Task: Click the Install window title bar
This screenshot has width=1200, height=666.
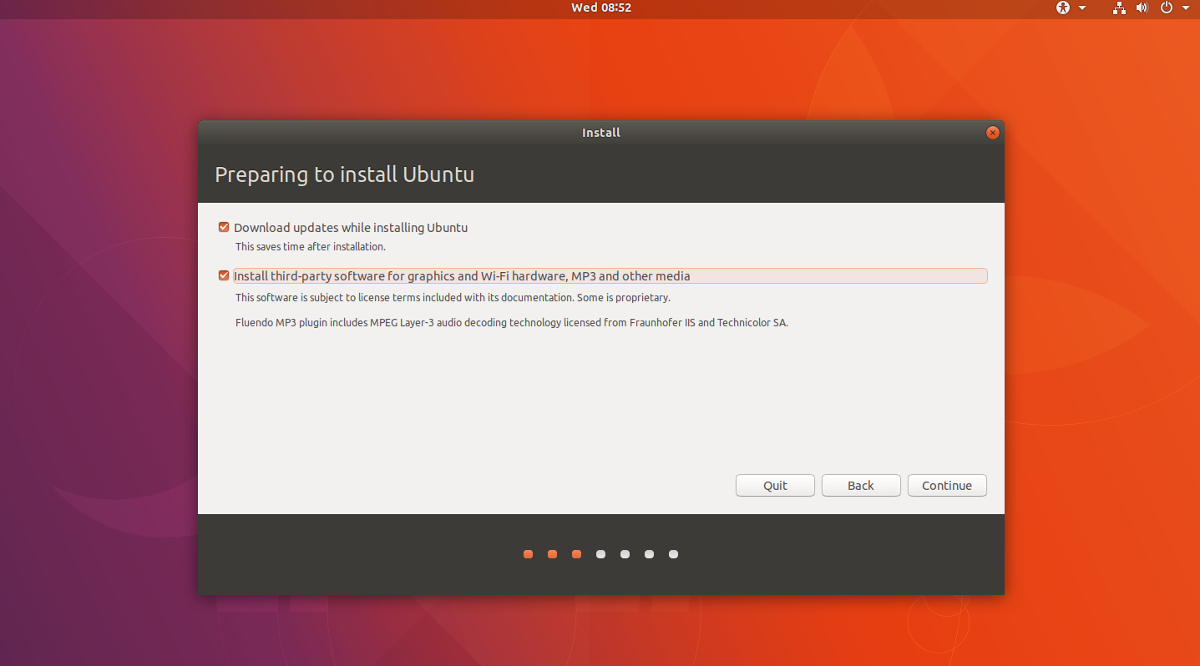Action: (600, 131)
